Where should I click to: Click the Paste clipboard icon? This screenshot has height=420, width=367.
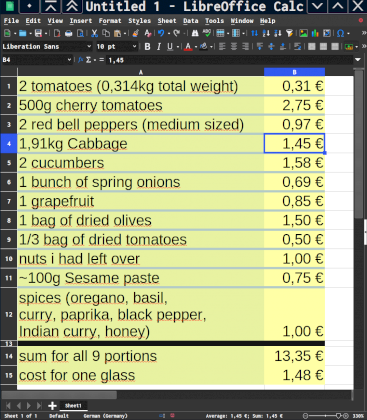[117, 33]
